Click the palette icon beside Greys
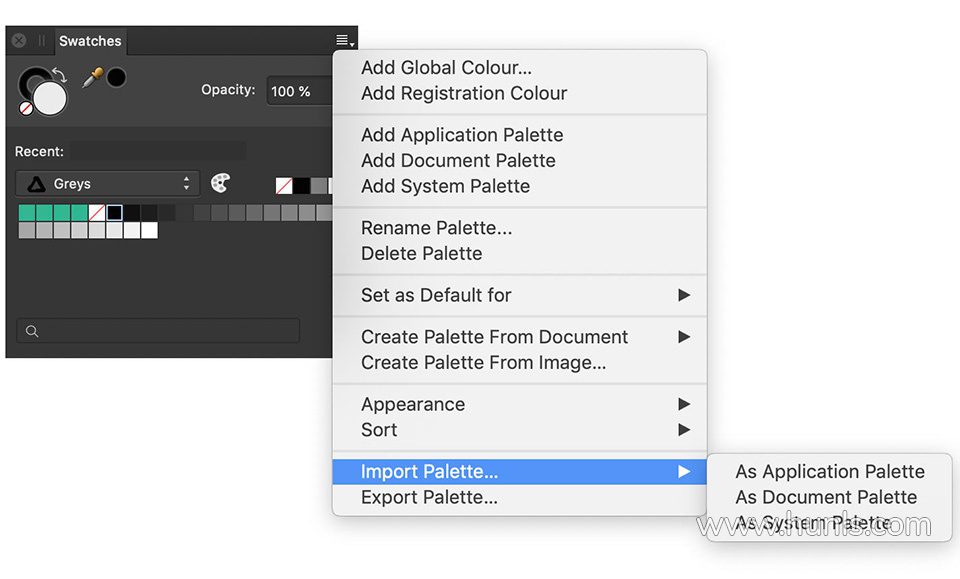 tap(220, 183)
